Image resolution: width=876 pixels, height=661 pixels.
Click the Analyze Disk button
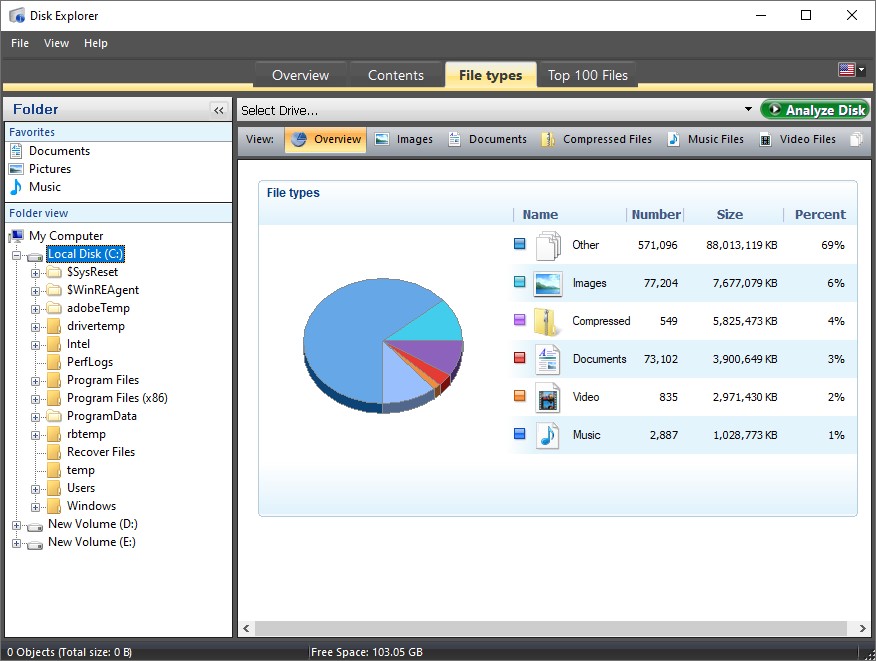(x=817, y=109)
